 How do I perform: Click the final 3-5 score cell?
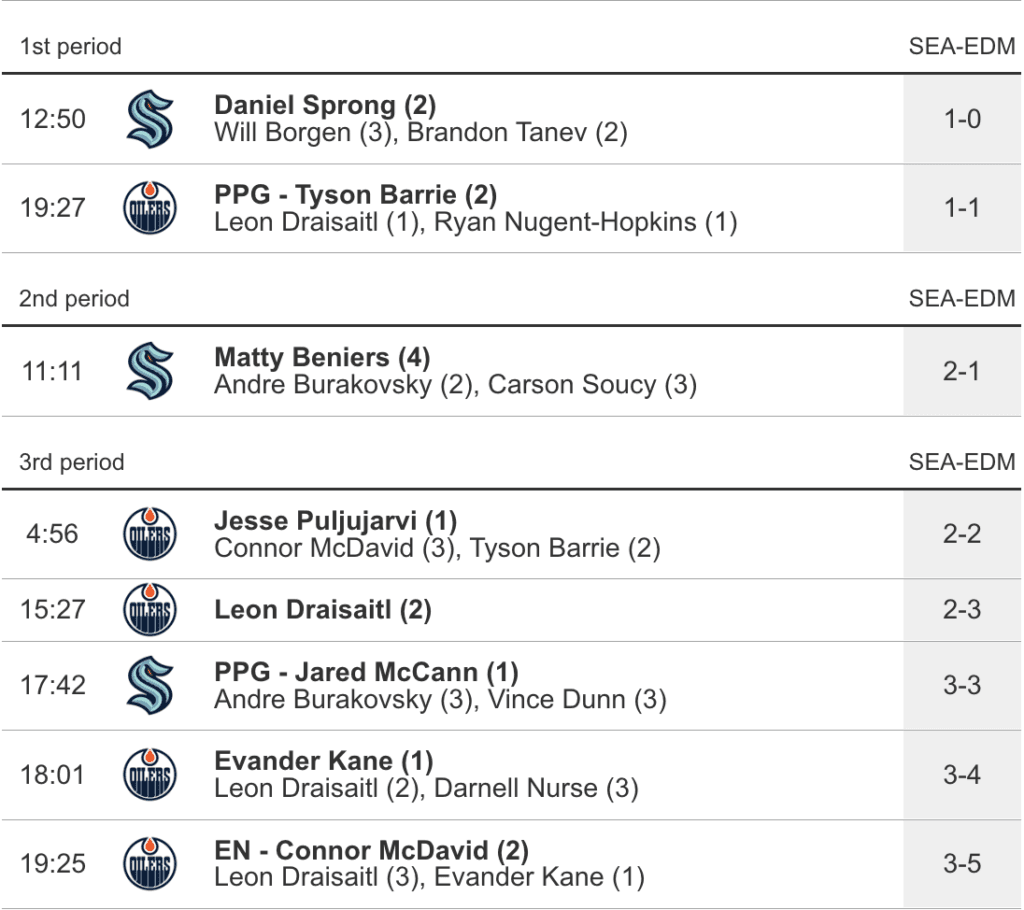(x=962, y=864)
